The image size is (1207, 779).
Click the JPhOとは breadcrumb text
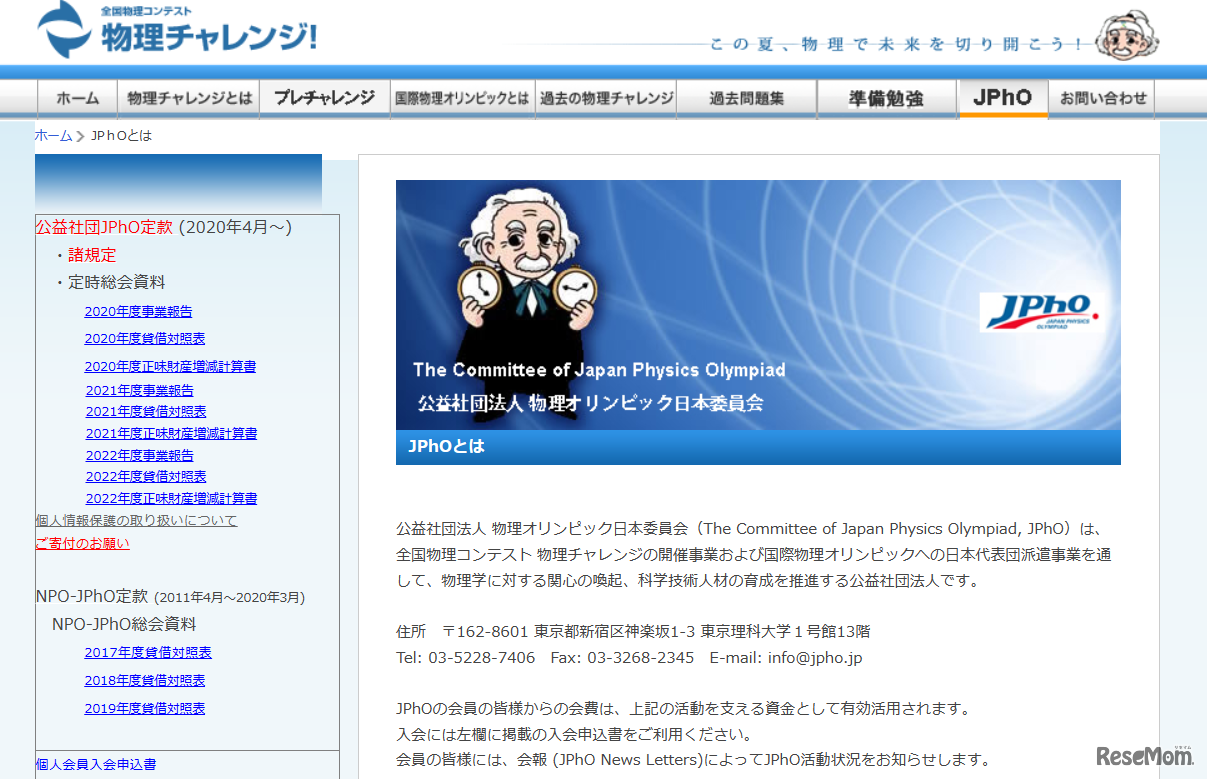click(121, 135)
